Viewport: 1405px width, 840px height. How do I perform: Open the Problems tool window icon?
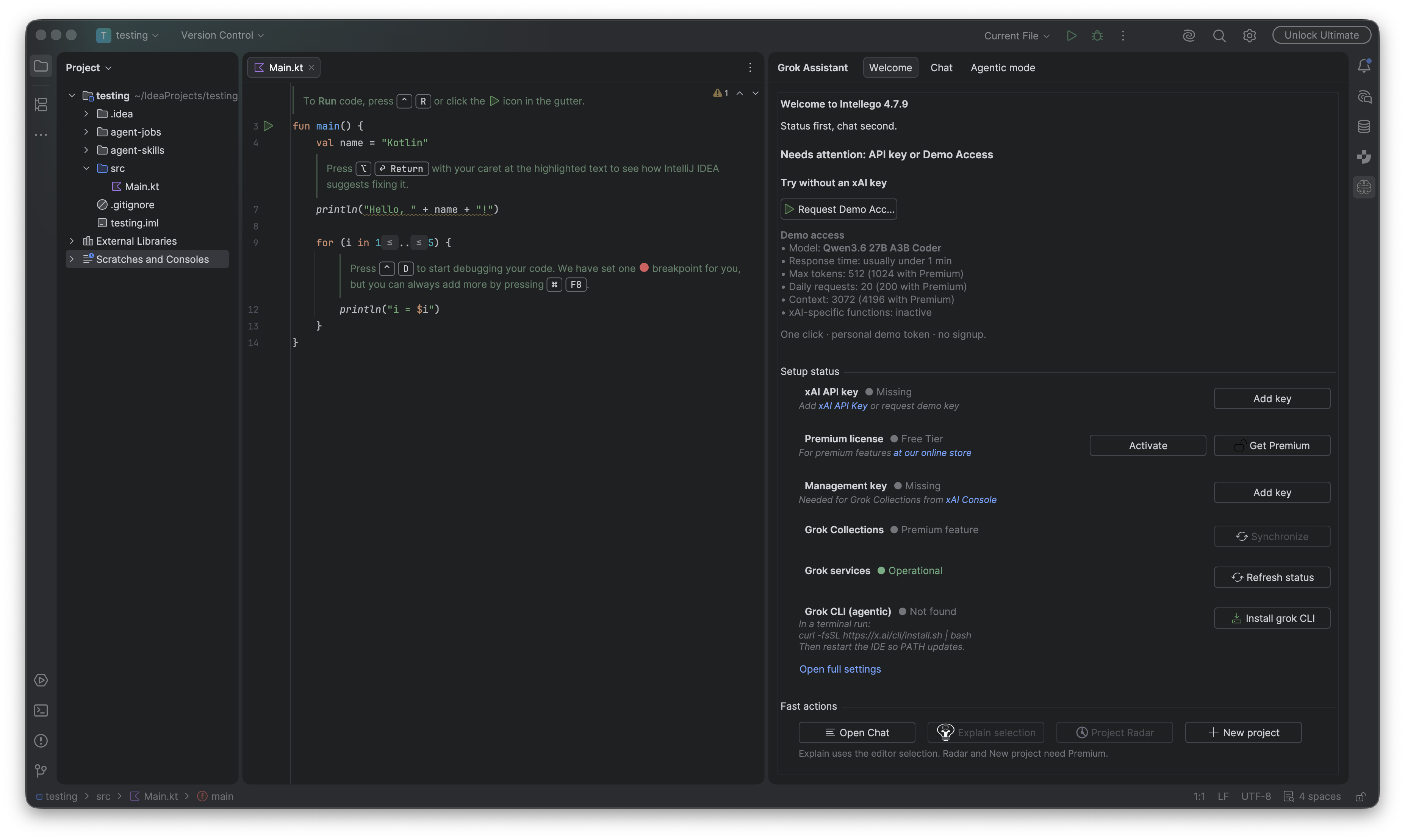point(41,740)
